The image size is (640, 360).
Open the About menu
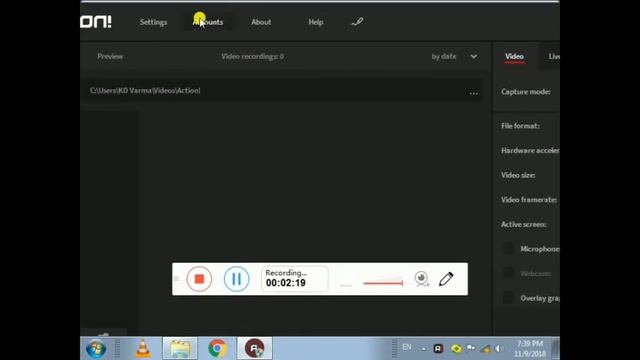261,22
